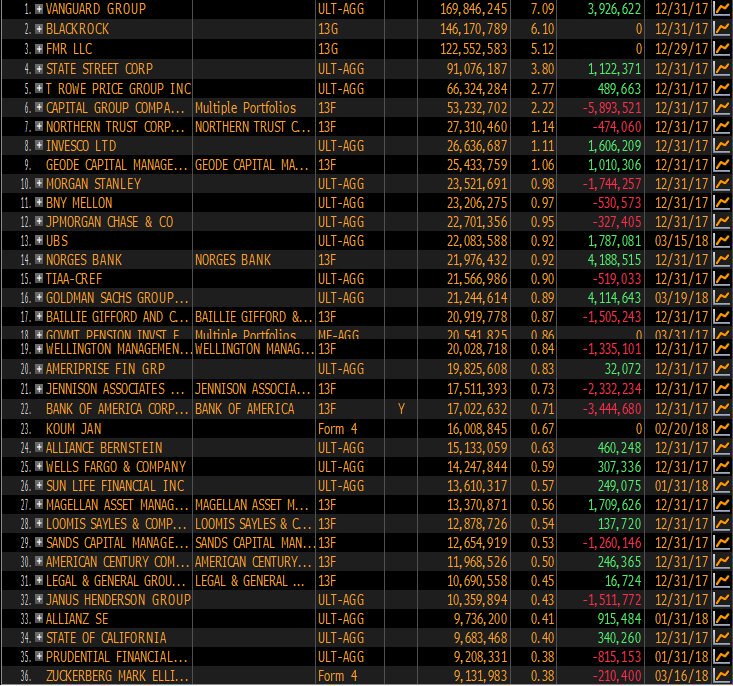Expand the BlackRock holder row
Screen dimensions: 733x686
(x=39, y=29)
